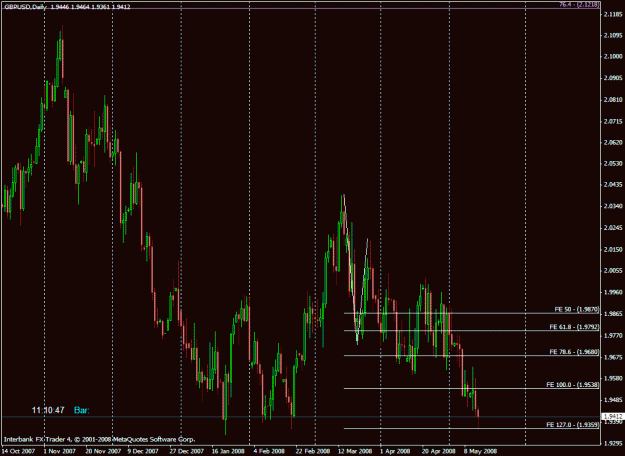Select the FE 61.8 - (1.9792) label

(x=574, y=326)
